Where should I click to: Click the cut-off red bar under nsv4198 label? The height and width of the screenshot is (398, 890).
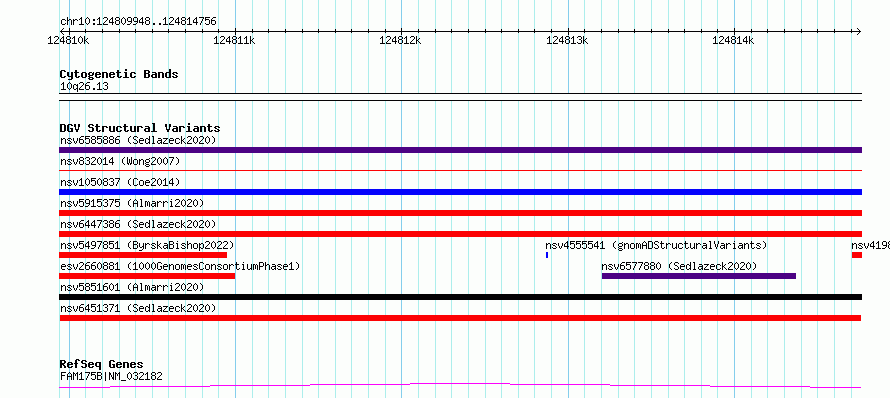pyautogui.click(x=857, y=255)
